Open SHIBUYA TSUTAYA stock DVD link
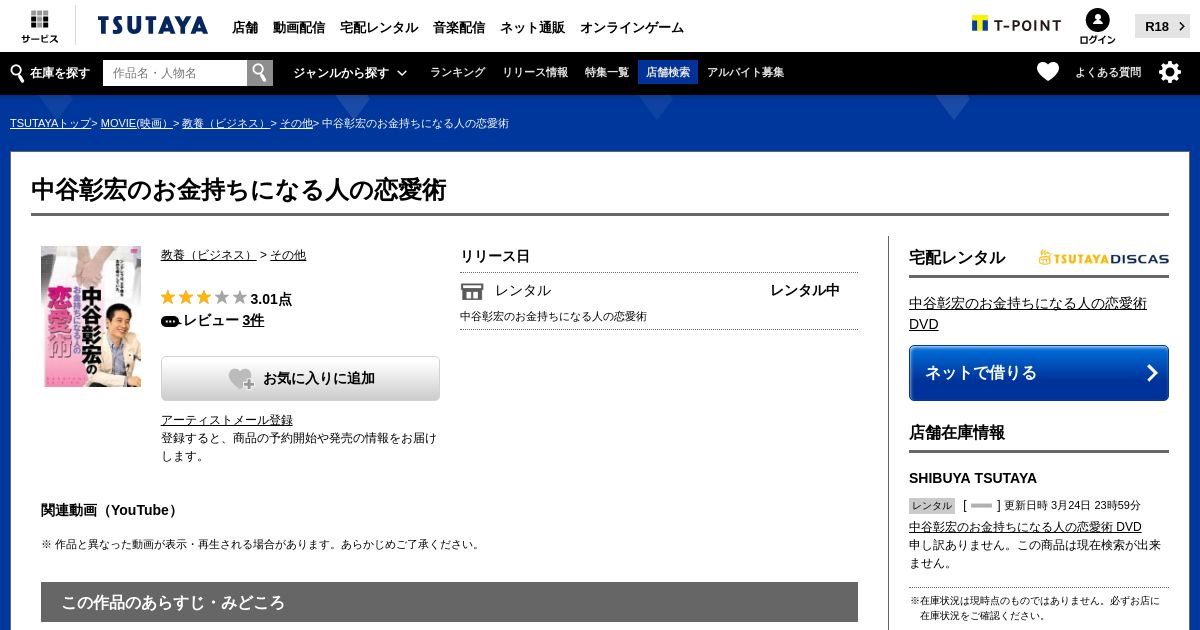1200x630 pixels. (x=1025, y=527)
